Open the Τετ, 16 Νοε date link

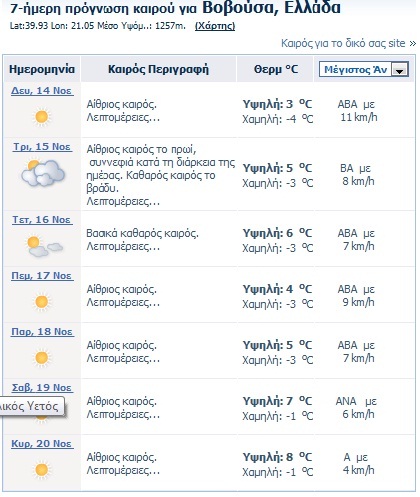(x=42, y=220)
